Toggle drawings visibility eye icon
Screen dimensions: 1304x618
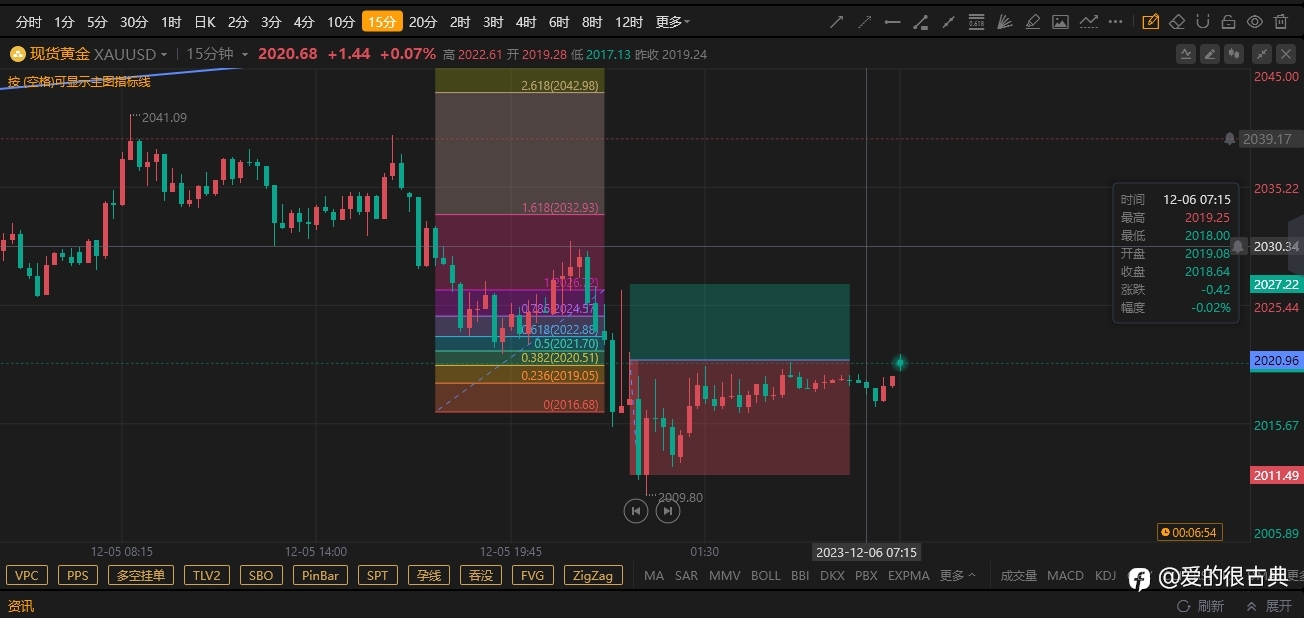(1255, 22)
